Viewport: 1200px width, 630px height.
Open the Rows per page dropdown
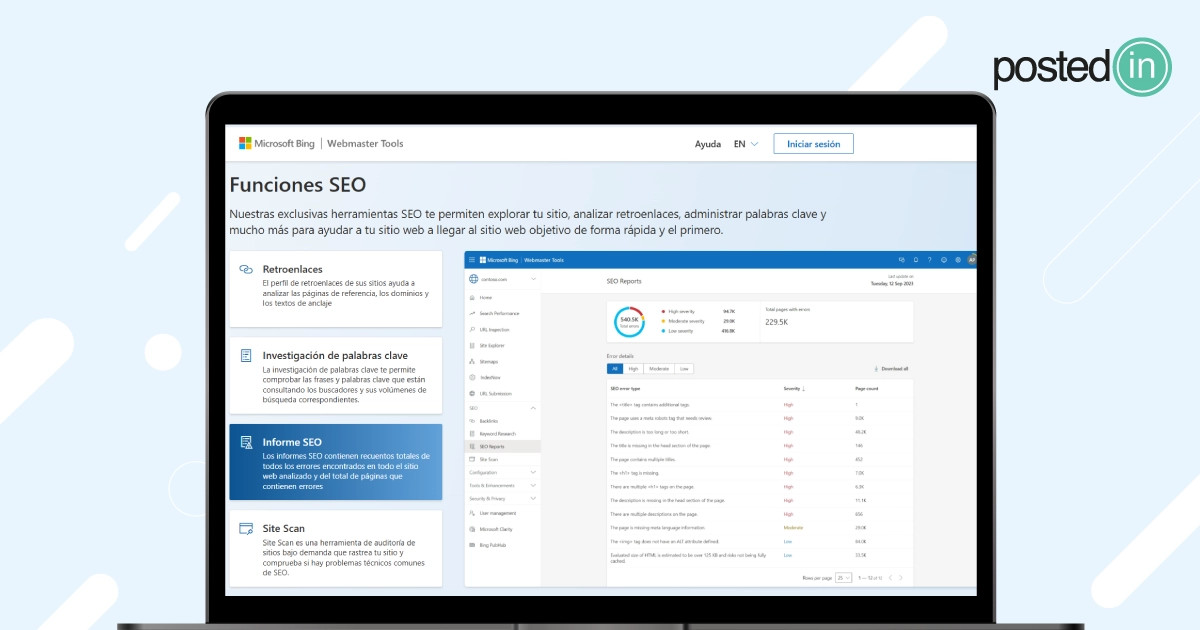[x=843, y=578]
